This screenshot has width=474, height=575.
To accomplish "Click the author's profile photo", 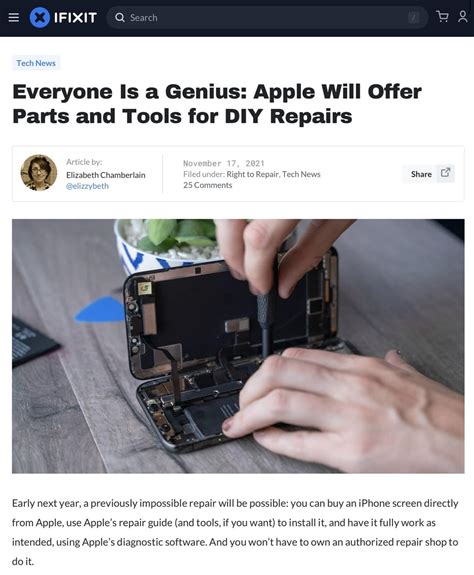I will [39, 173].
